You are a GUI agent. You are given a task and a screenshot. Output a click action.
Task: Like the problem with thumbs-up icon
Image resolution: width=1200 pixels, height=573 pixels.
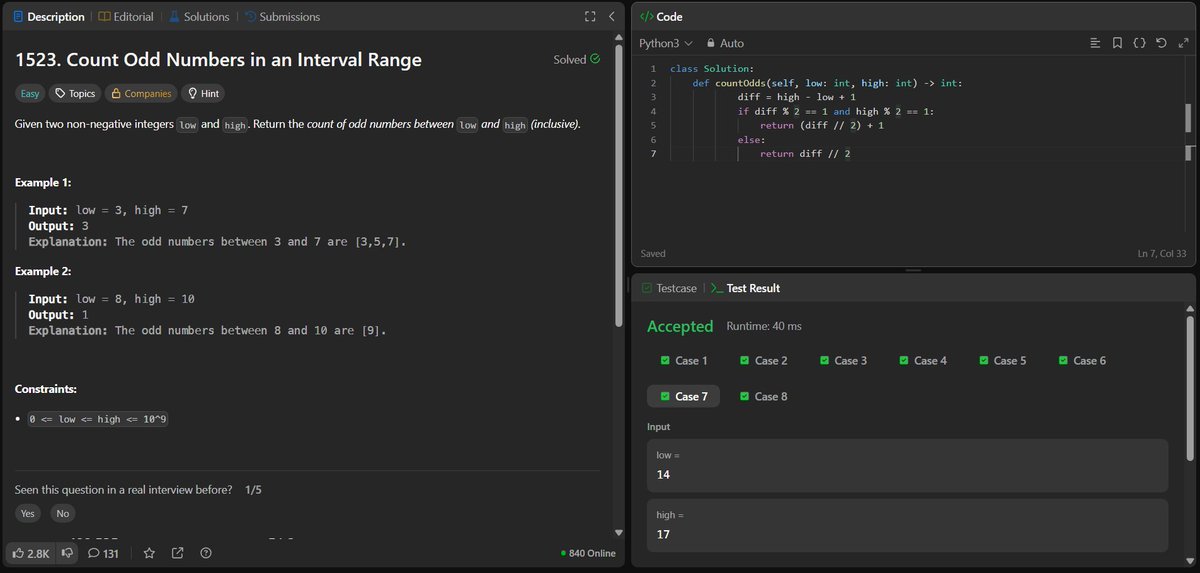tap(30, 553)
